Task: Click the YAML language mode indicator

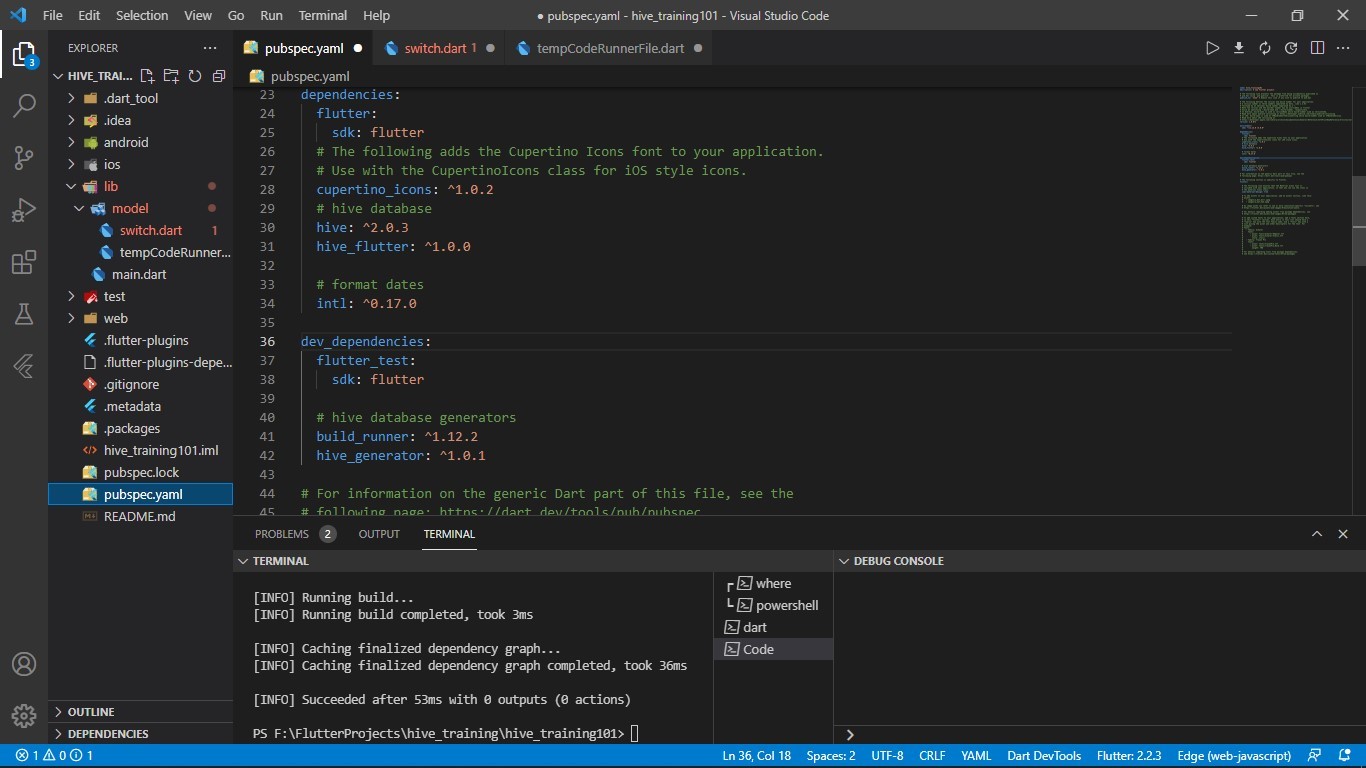Action: (x=976, y=756)
